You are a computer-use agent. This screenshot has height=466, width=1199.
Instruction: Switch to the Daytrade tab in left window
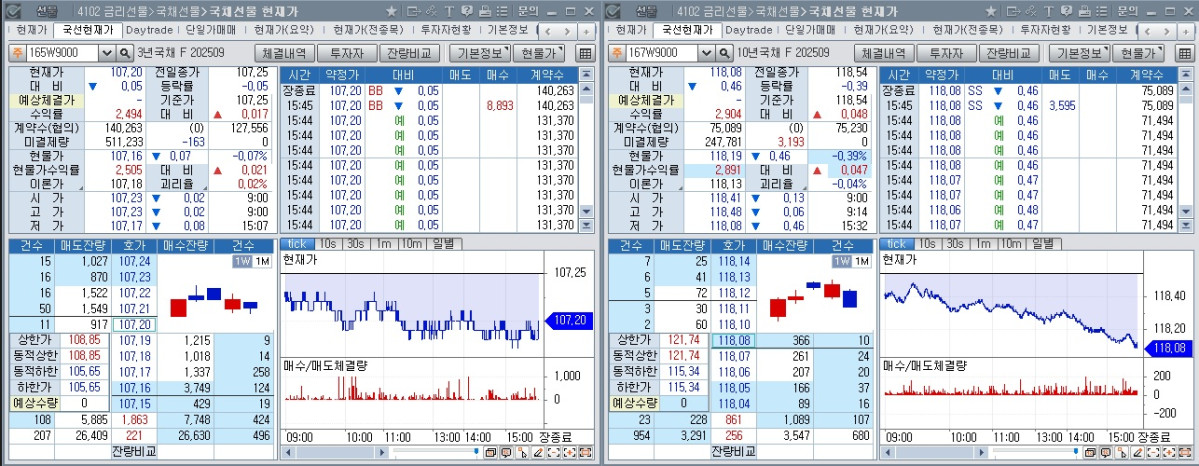click(x=149, y=30)
